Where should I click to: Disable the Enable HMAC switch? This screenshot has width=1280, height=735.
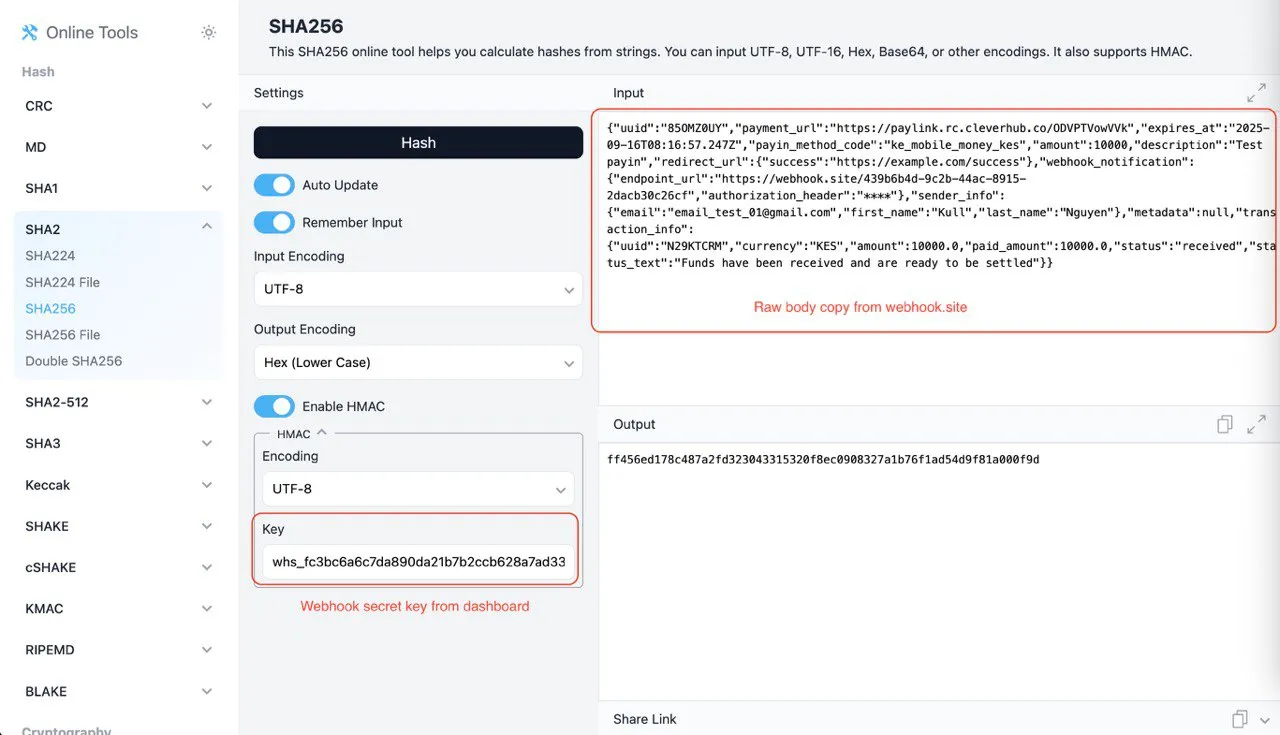(274, 406)
